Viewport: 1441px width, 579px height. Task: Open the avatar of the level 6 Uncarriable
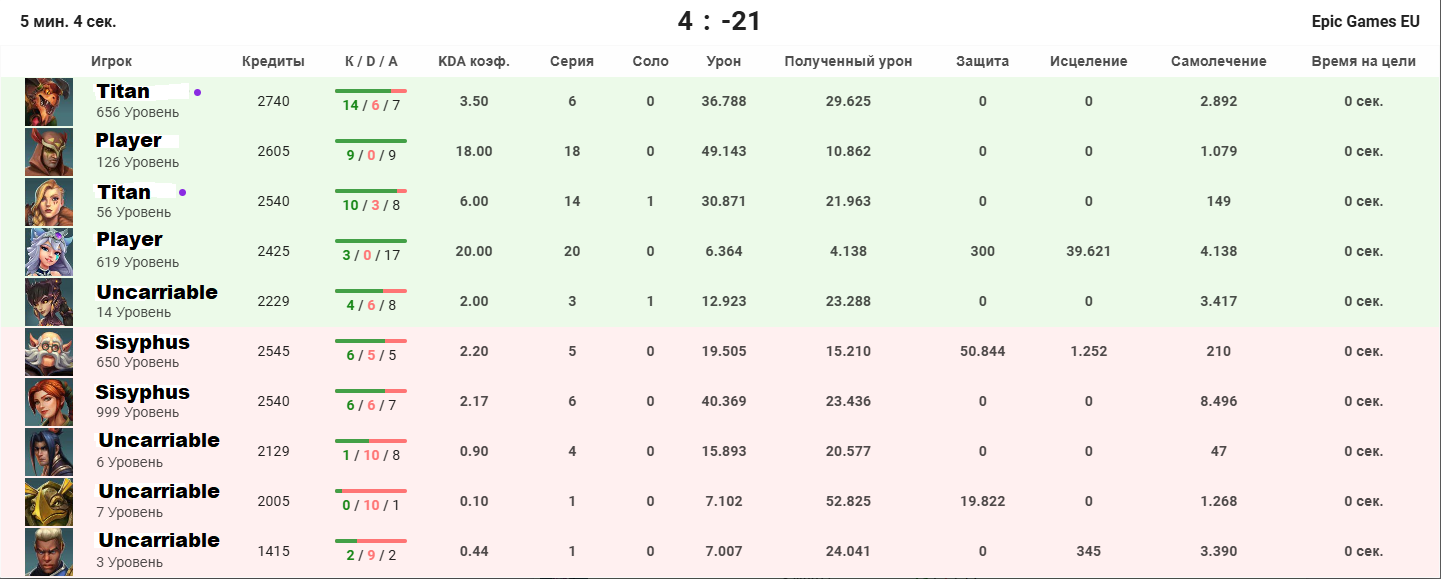coord(49,452)
